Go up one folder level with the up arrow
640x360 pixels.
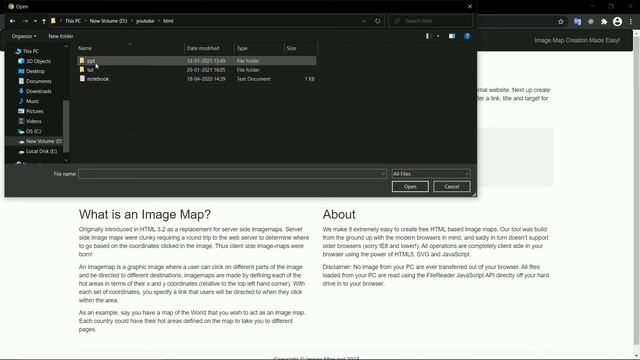44,21
